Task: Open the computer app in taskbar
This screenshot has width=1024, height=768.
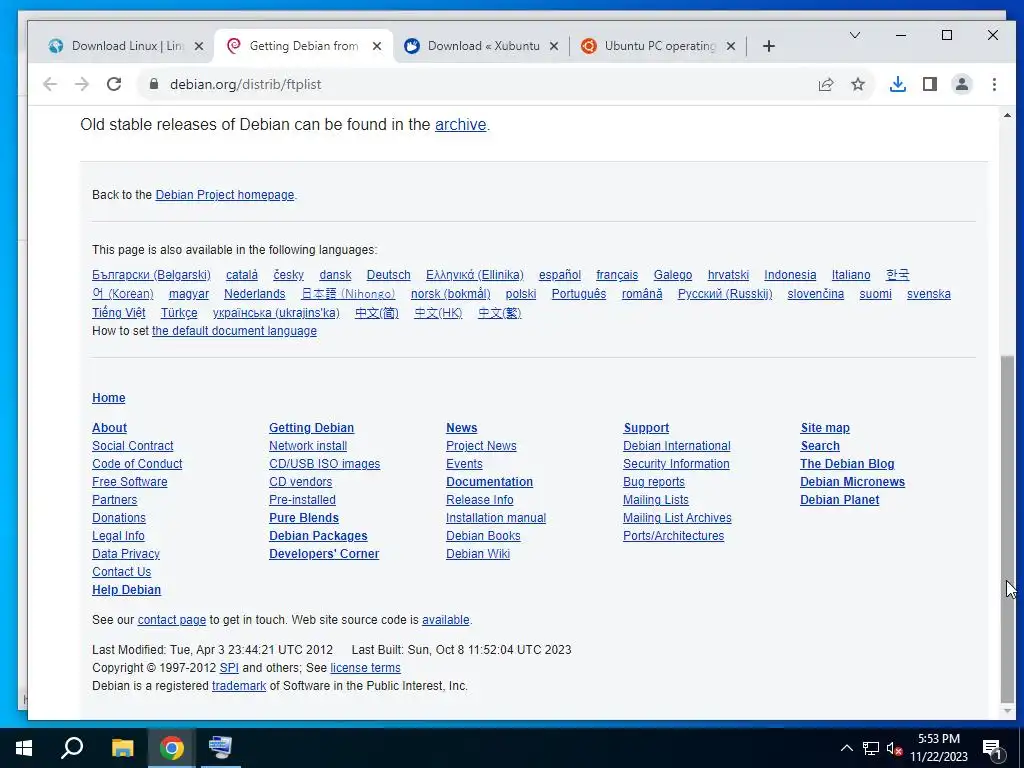Action: (220, 748)
